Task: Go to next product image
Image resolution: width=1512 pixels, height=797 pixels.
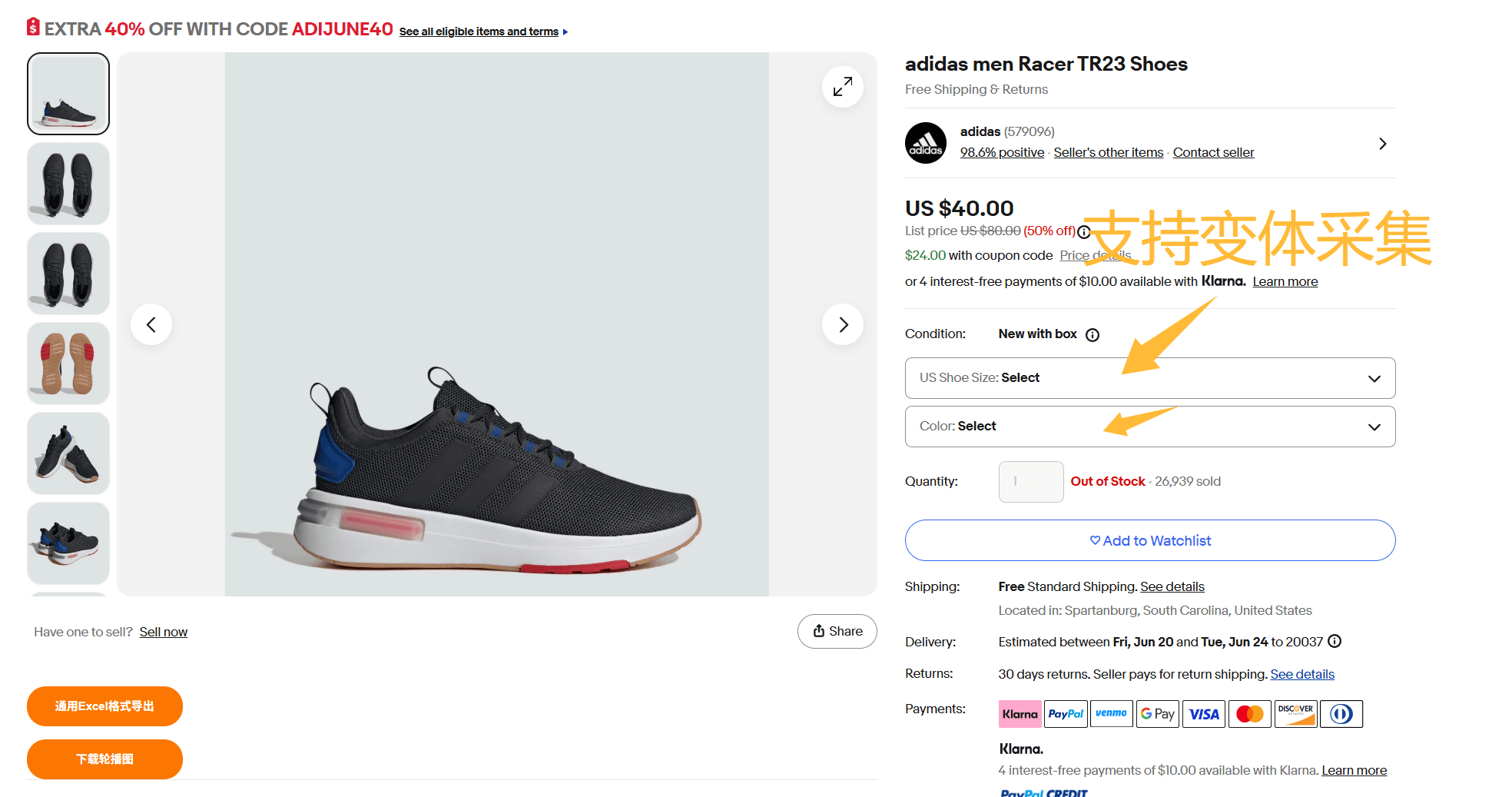Action: 842,324
